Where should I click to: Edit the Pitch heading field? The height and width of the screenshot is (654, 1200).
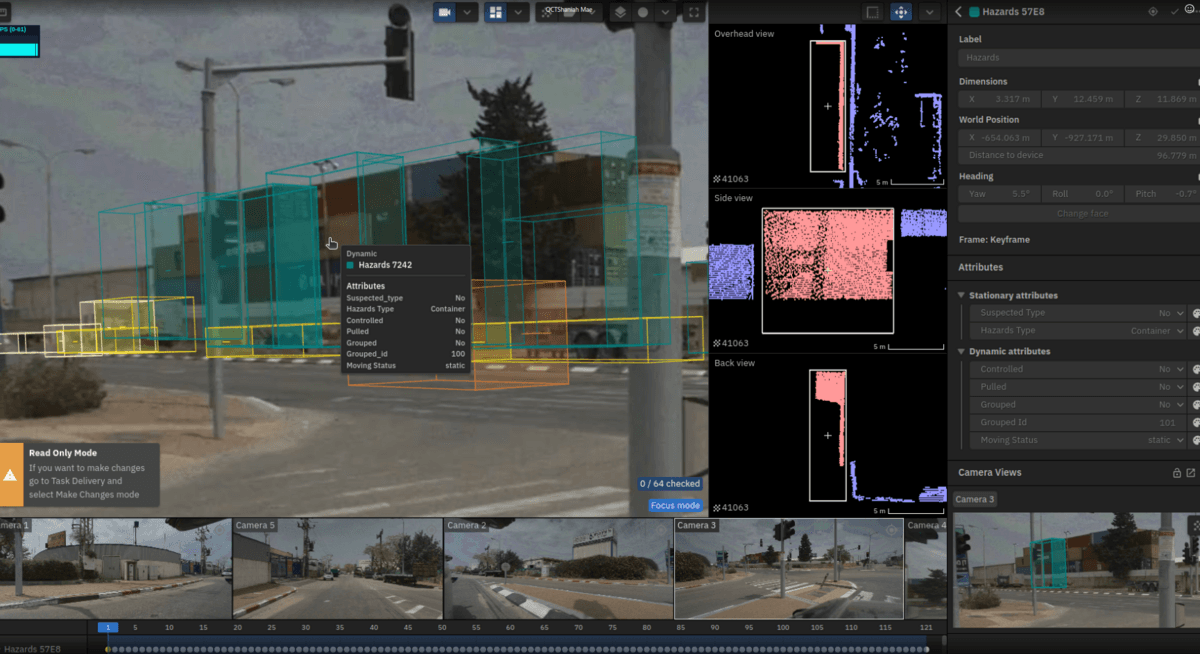tap(1163, 194)
